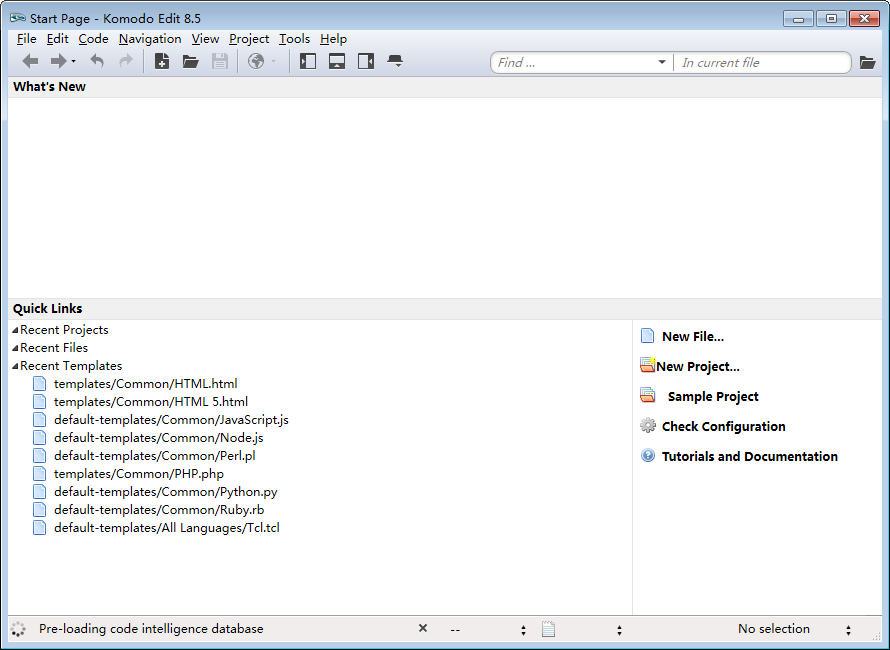Screen dimensions: 890x650
Task: Click the Pre-loading code intelligence database message
Action: pos(151,629)
